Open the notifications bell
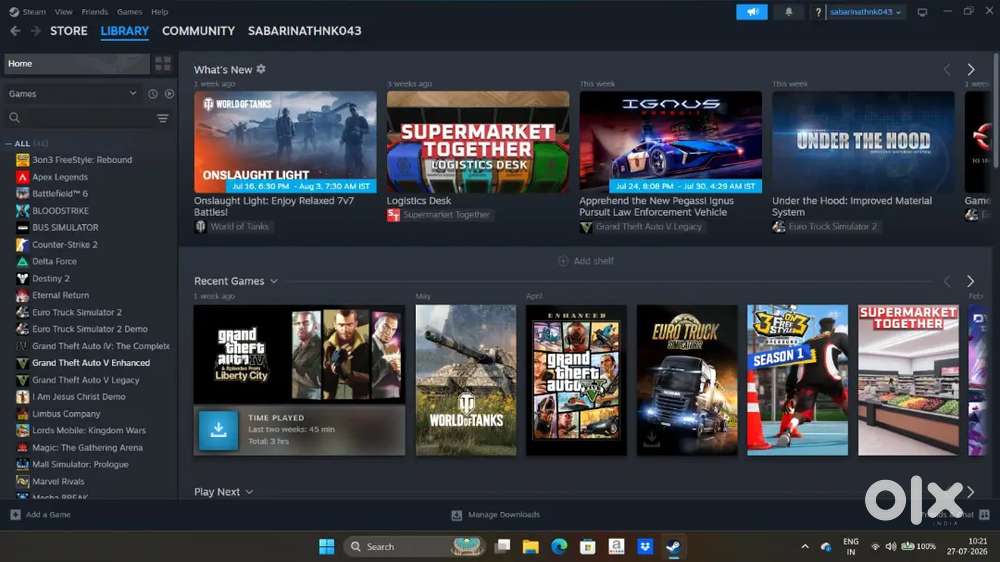This screenshot has width=1000, height=562. tap(788, 12)
